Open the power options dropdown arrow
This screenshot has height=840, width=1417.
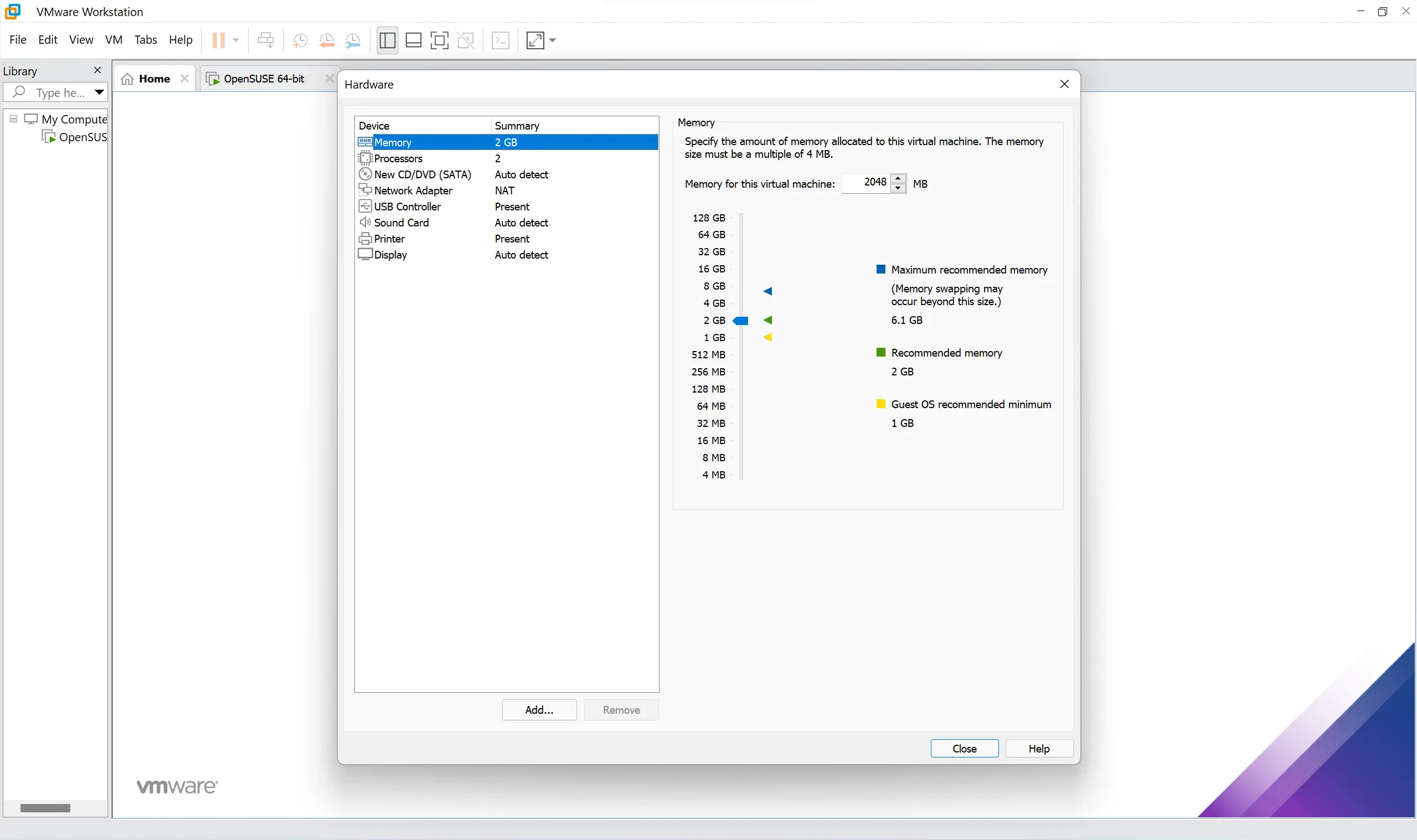236,40
